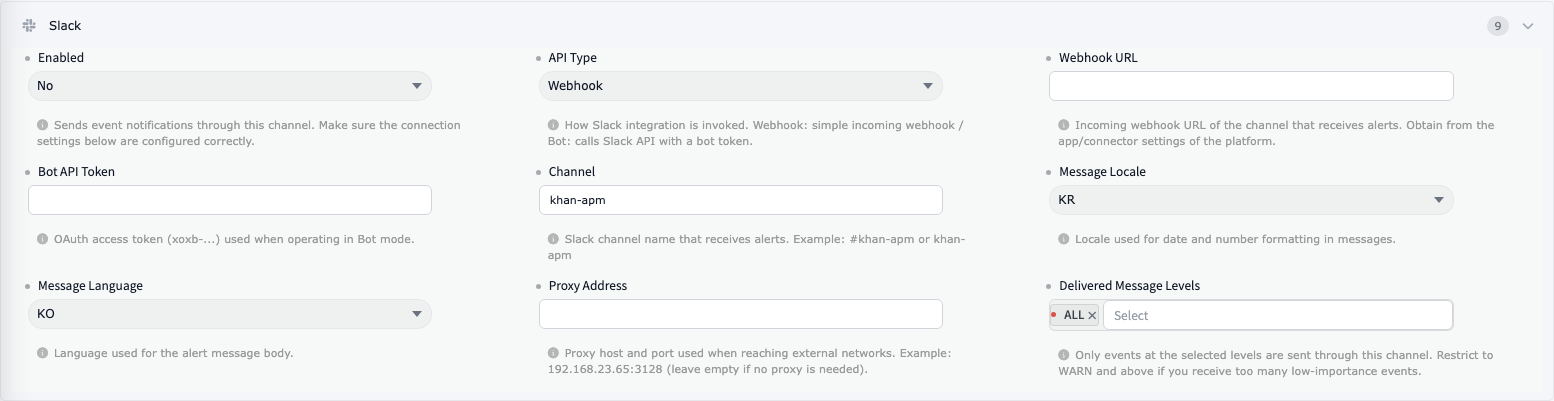Open the API Type dropdown set to Webhook

741,86
